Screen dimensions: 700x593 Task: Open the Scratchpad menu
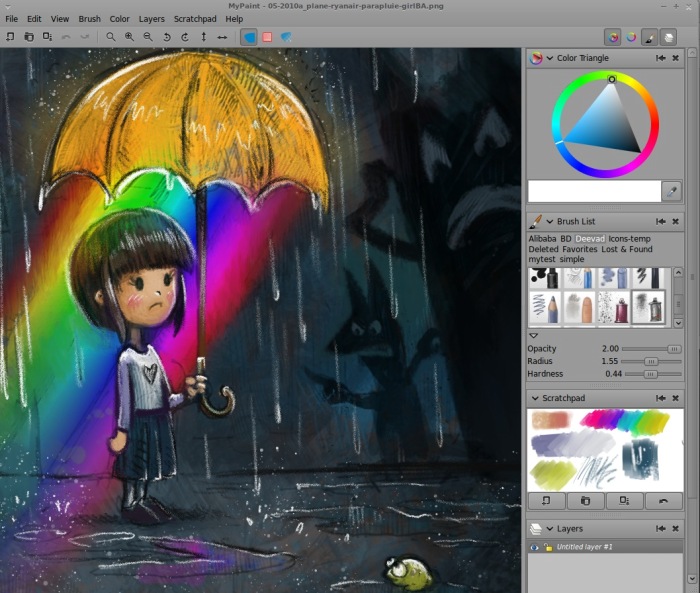tap(195, 19)
